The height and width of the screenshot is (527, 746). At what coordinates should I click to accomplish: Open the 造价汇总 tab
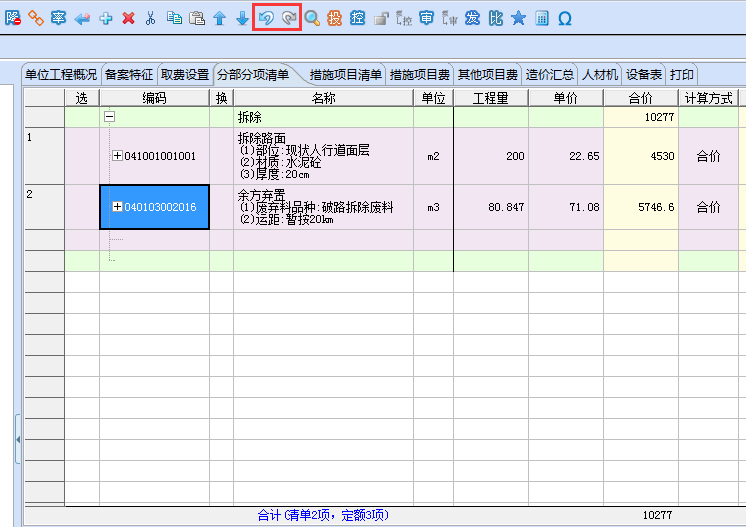click(x=550, y=75)
